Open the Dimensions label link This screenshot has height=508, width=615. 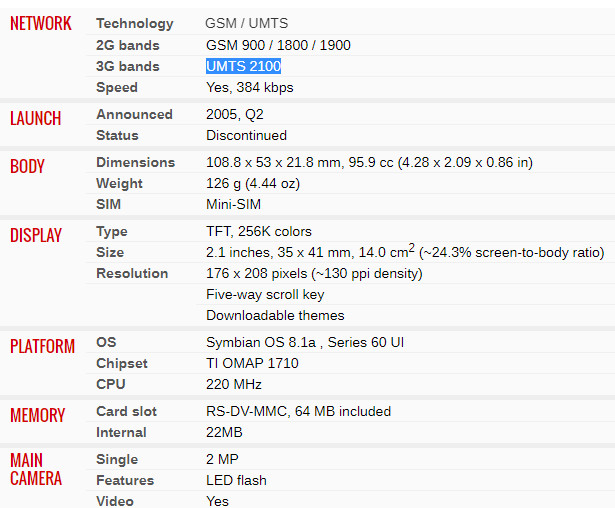tap(136, 162)
